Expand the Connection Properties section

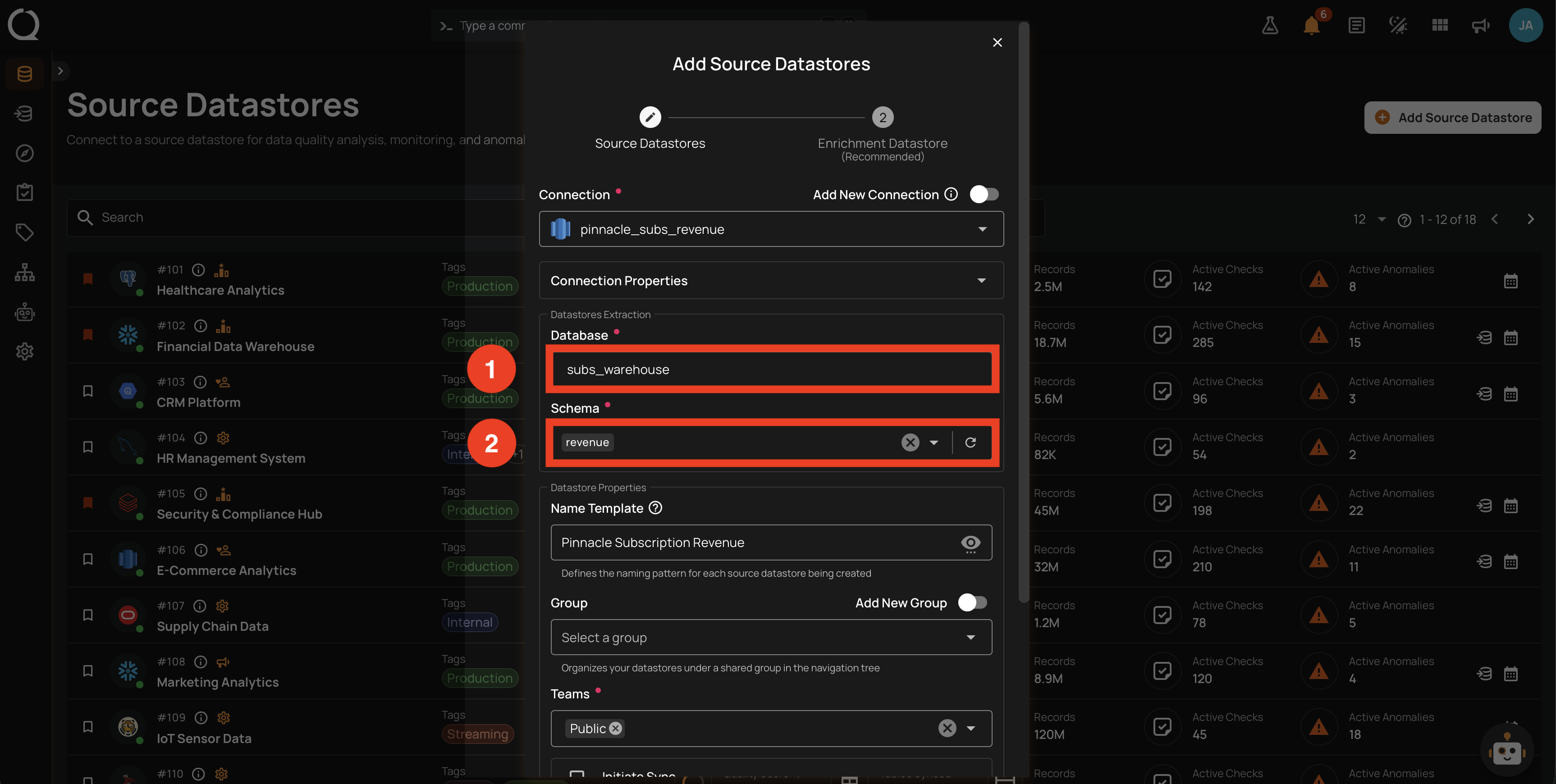pyautogui.click(x=771, y=280)
